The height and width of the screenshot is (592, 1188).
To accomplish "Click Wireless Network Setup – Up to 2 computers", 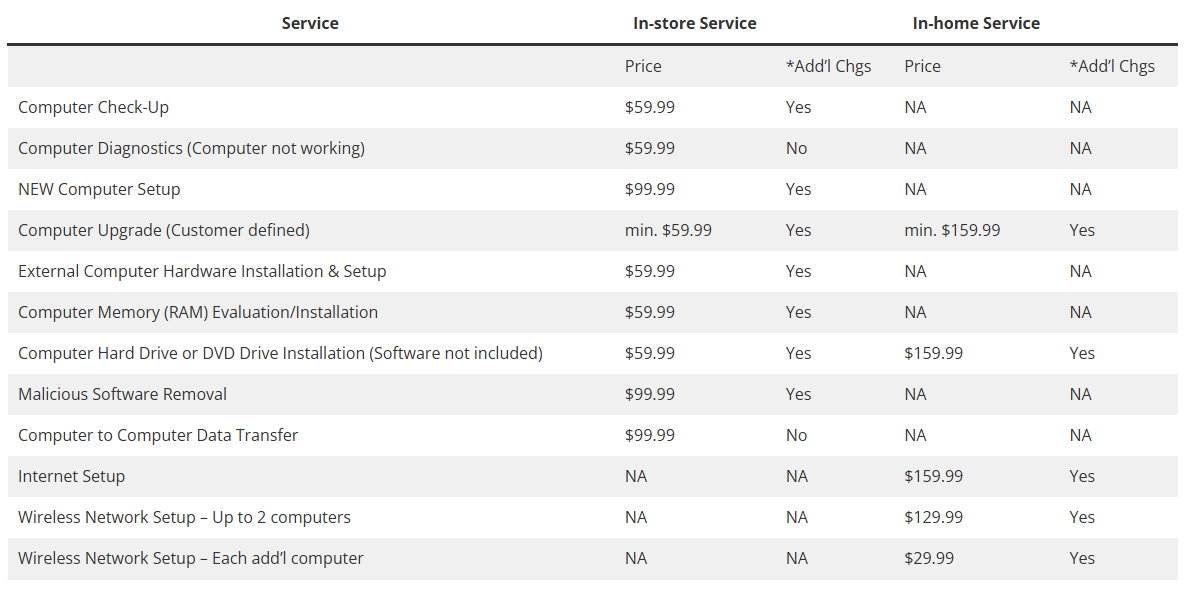I will click(184, 517).
